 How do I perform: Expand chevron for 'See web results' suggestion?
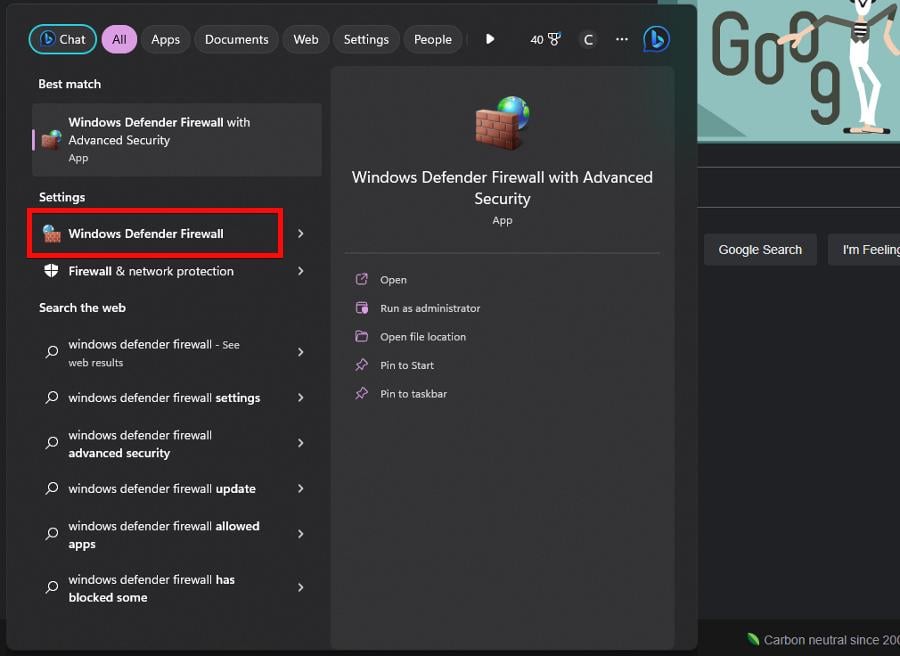tap(301, 352)
